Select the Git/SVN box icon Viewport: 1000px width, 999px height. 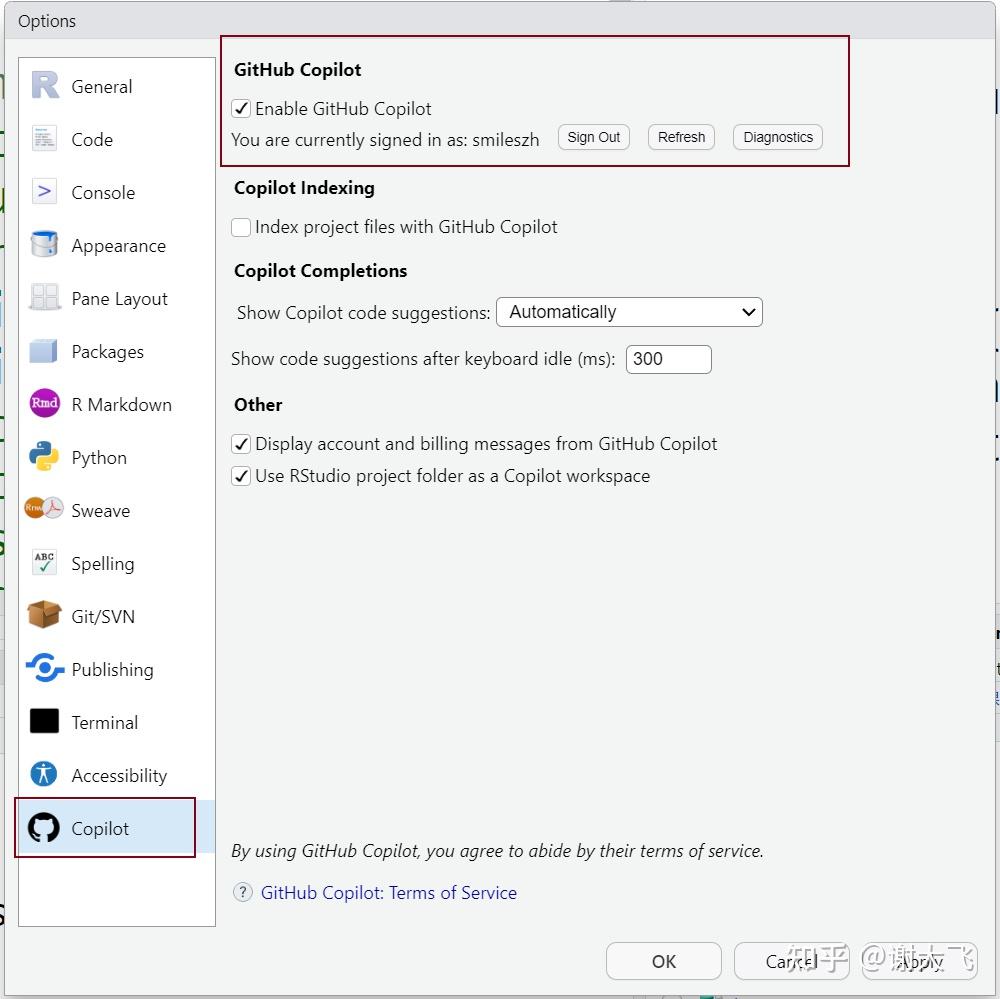click(45, 616)
